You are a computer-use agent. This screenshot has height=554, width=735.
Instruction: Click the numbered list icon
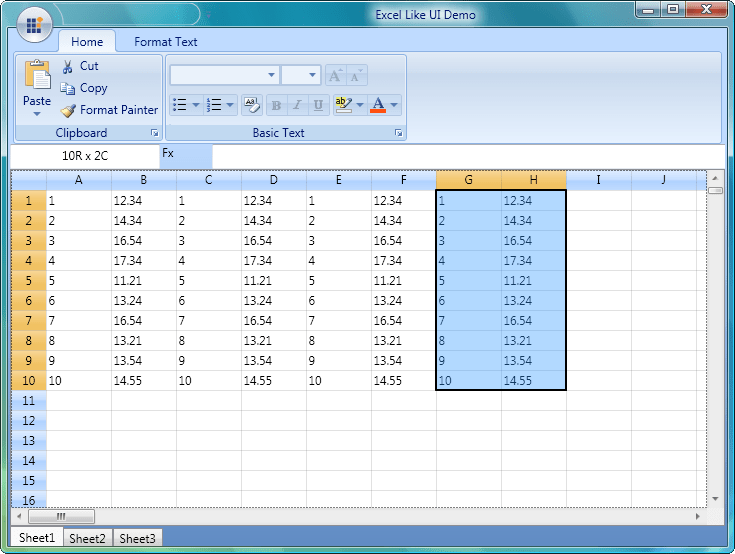[213, 105]
